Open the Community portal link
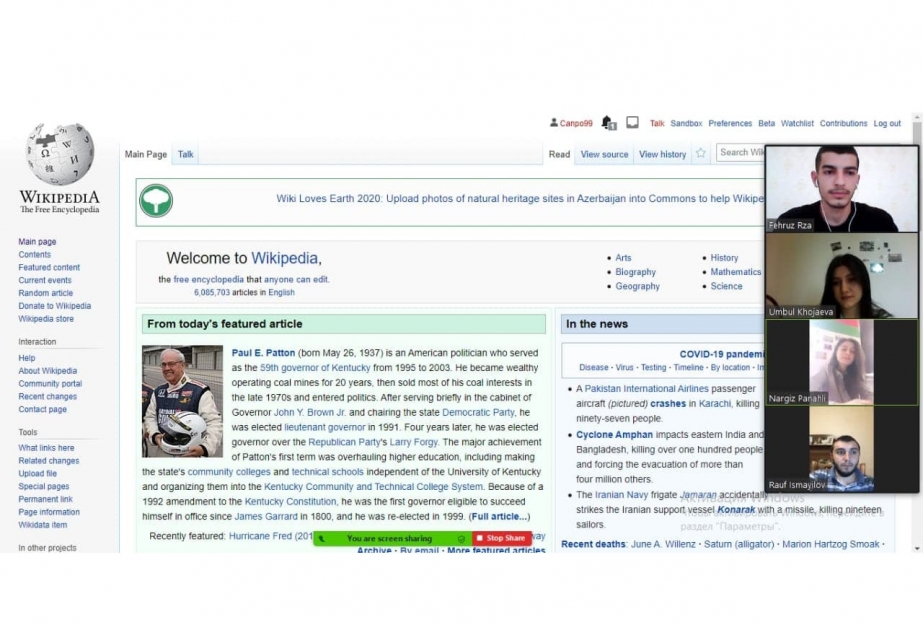The image size is (923, 630). 50,384
